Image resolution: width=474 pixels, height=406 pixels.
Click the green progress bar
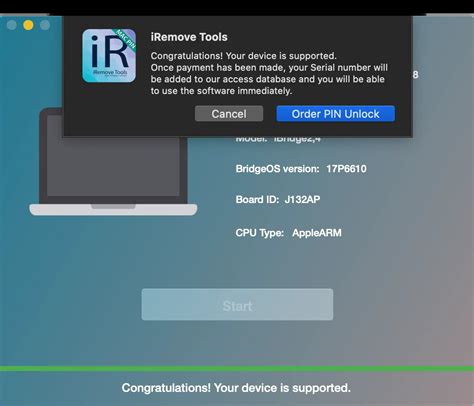(237, 369)
